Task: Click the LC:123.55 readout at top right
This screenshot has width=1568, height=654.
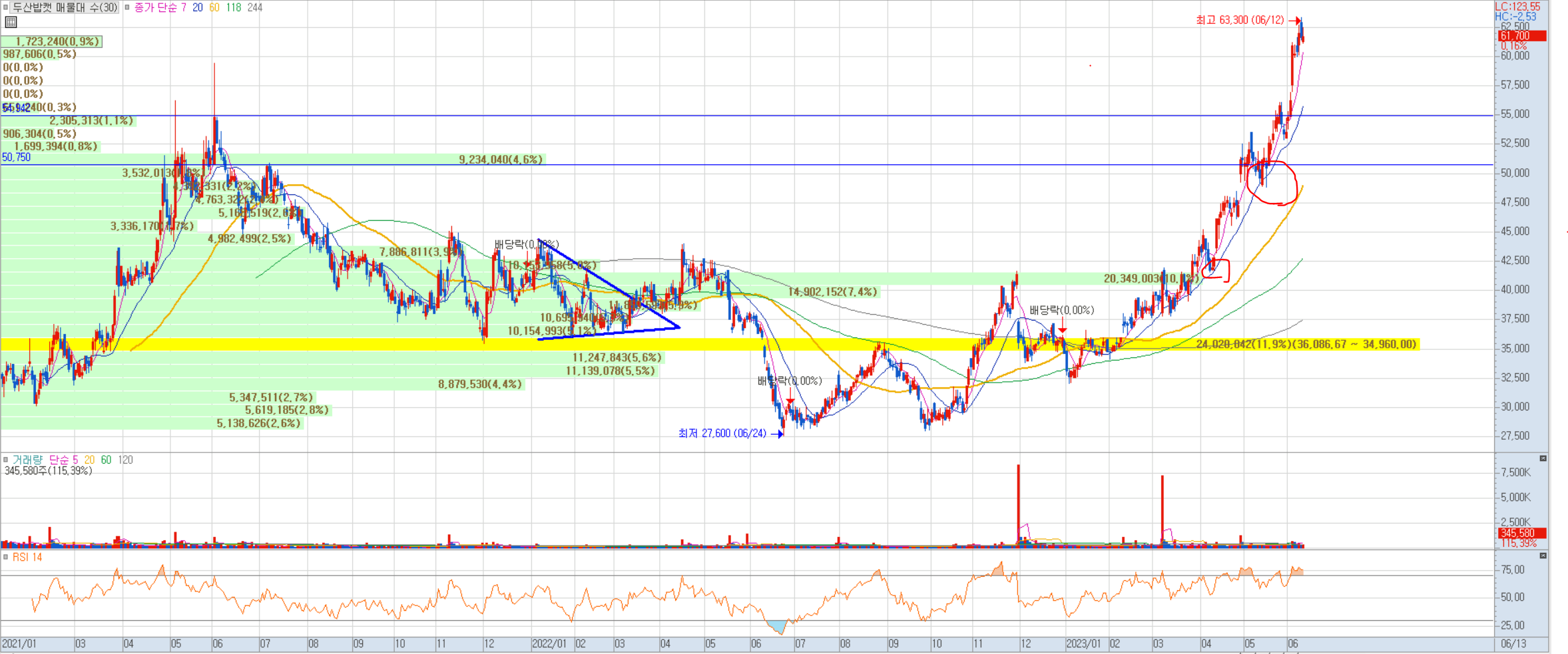Action: [x=1517, y=7]
